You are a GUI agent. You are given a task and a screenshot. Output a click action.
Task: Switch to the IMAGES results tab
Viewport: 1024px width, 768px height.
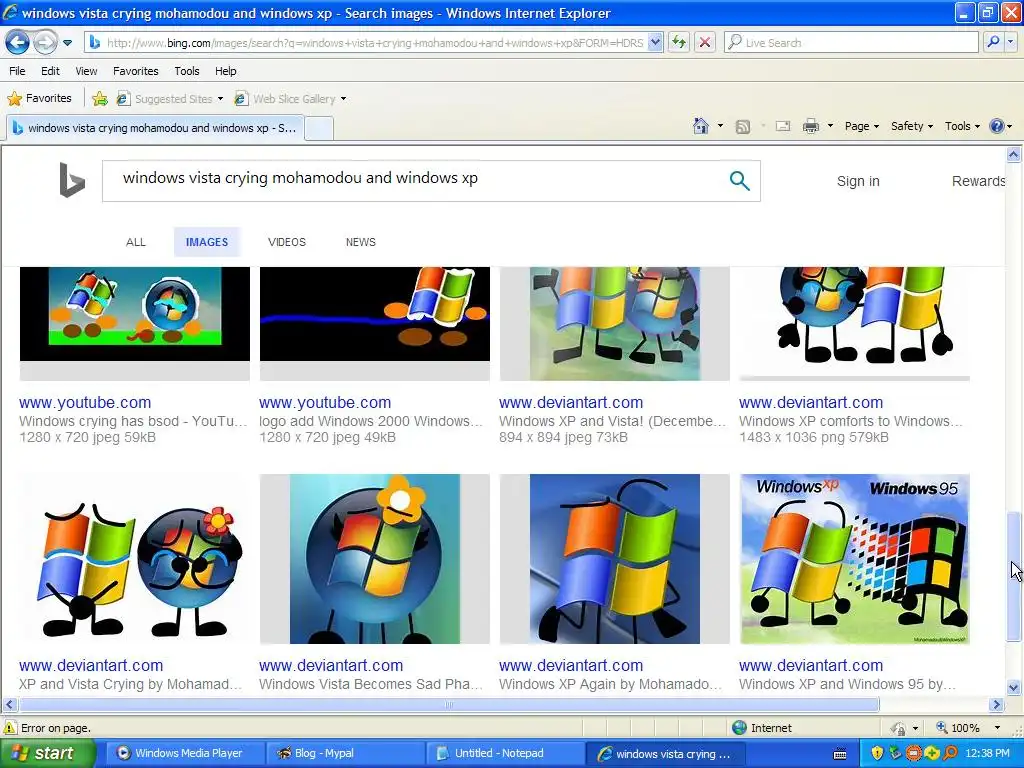(207, 242)
